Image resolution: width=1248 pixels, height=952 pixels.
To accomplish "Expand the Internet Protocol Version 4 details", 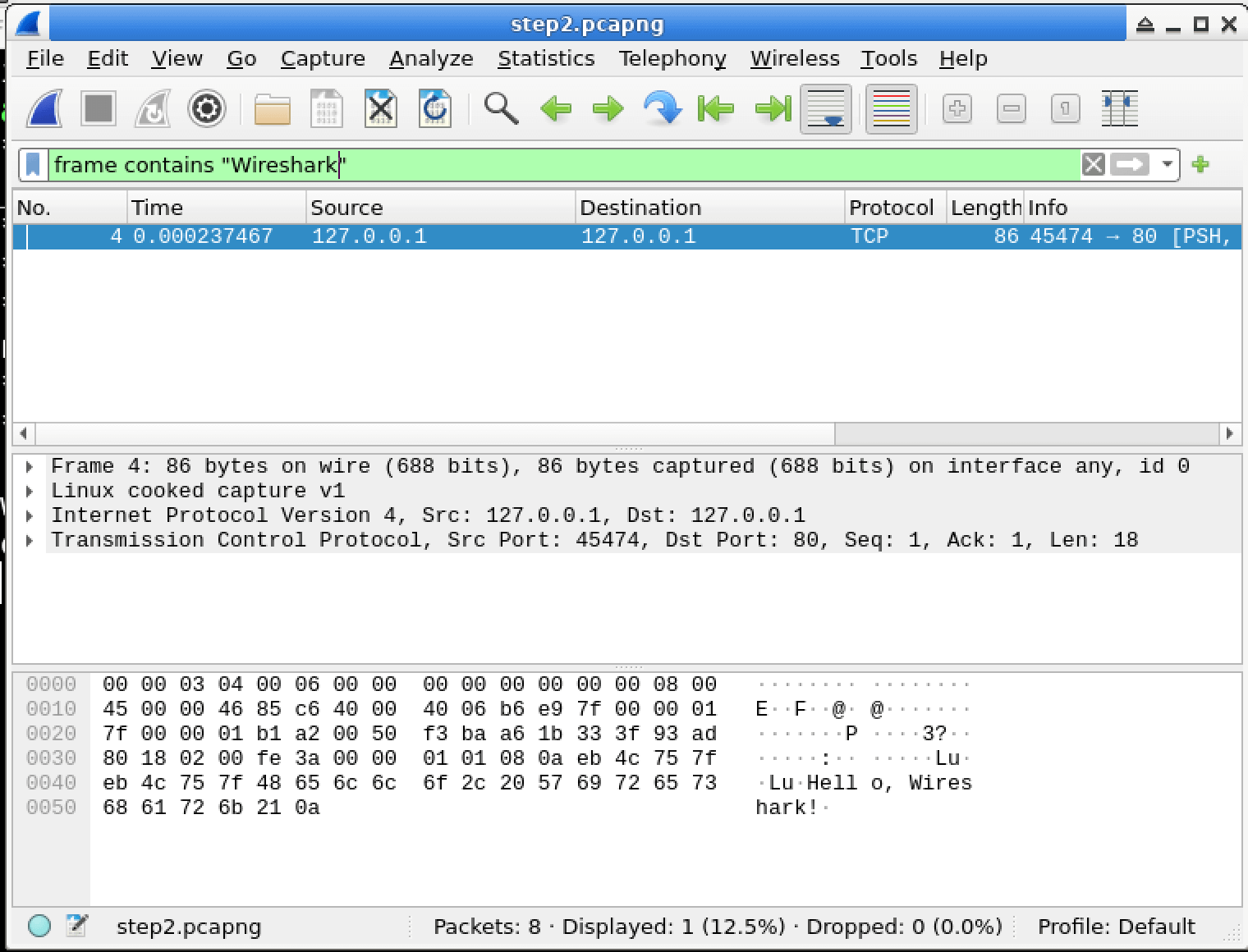I will tap(30, 515).
